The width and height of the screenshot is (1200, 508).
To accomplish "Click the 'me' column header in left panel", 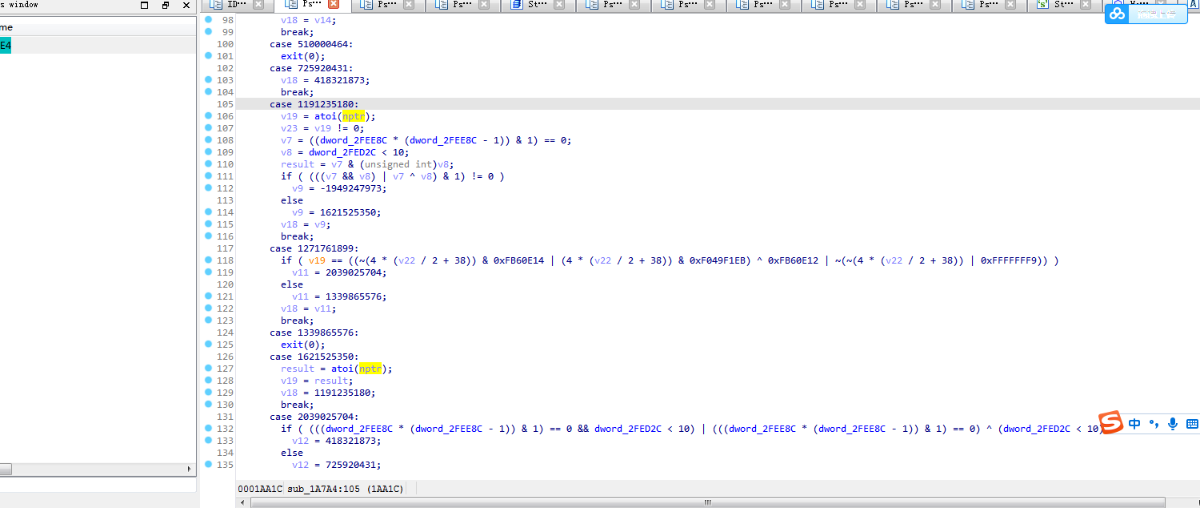I will [97, 27].
